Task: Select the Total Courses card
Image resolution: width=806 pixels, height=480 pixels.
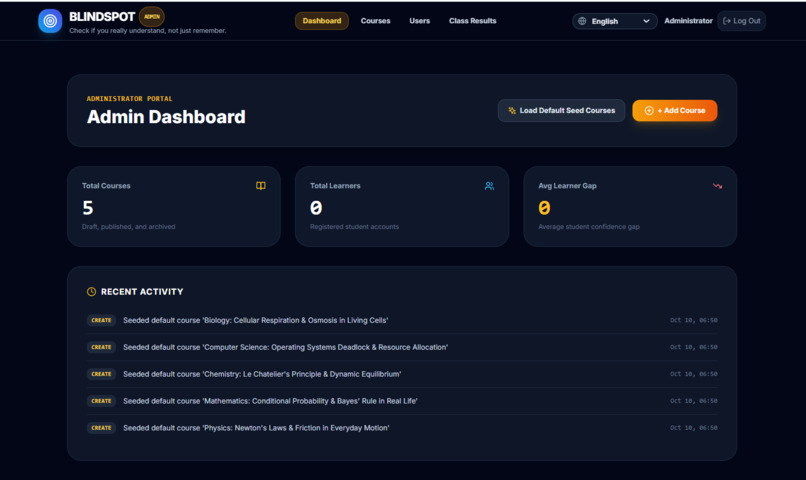Action: [x=174, y=206]
